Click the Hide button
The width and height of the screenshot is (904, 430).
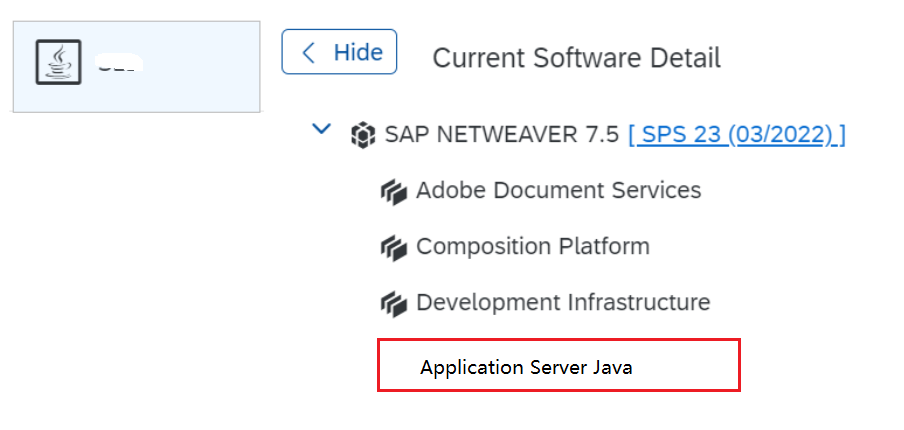339,52
